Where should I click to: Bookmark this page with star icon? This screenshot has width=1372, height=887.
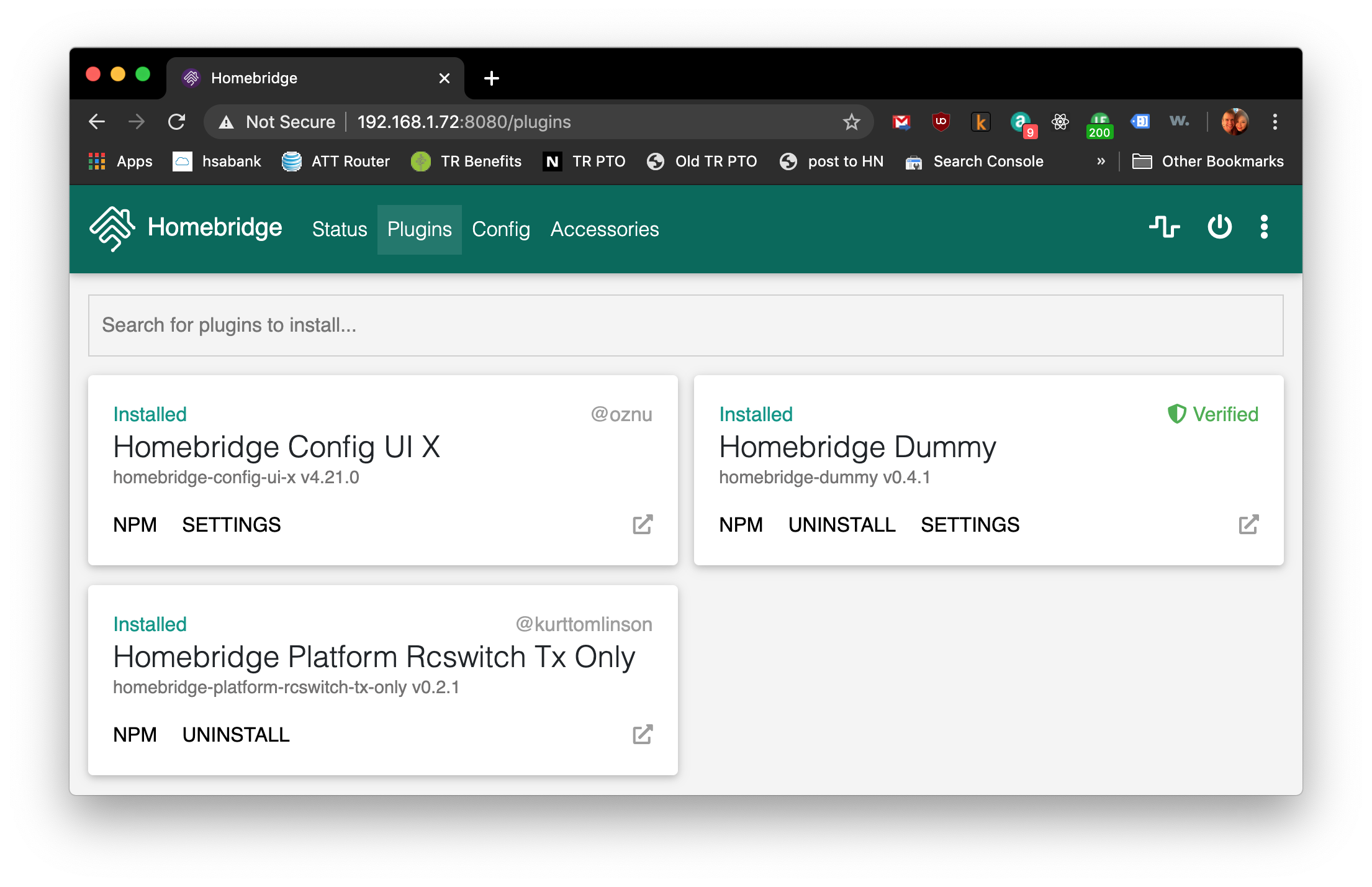[x=851, y=122]
